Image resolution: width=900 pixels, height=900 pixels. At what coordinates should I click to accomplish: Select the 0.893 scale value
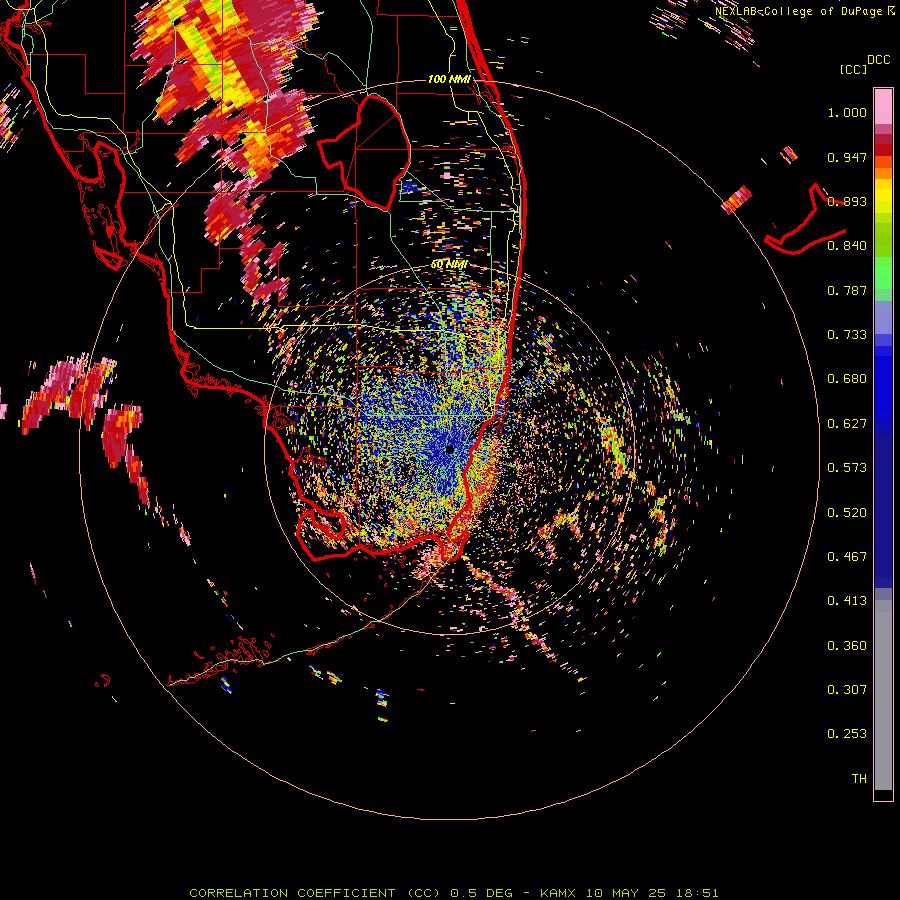click(x=847, y=201)
